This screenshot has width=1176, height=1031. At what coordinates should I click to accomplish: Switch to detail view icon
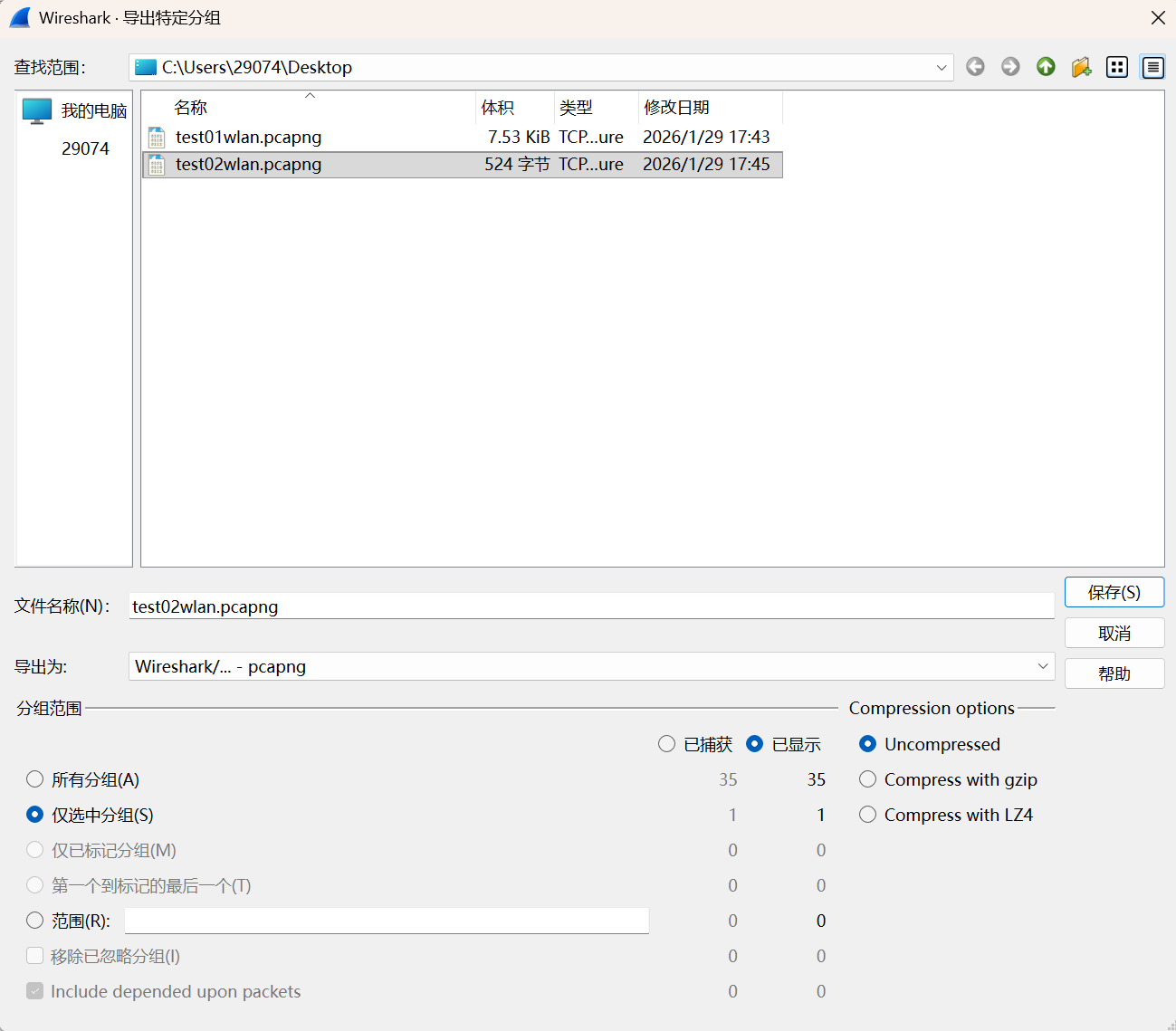(x=1152, y=67)
